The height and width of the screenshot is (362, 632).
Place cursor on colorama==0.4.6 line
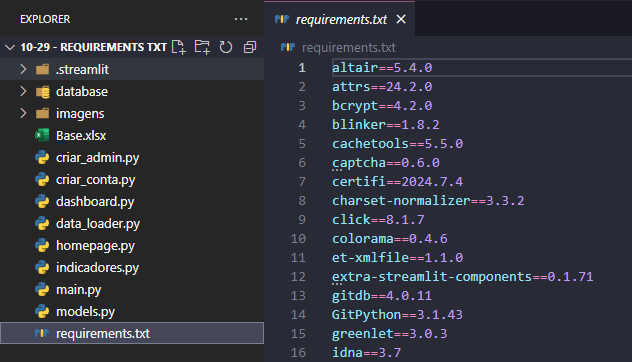[390, 239]
